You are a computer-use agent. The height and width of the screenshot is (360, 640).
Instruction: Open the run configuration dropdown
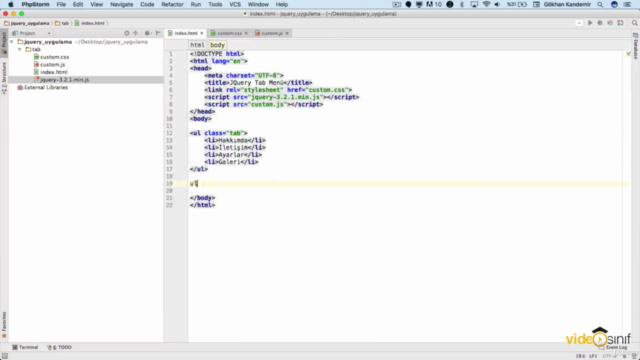pos(579,23)
